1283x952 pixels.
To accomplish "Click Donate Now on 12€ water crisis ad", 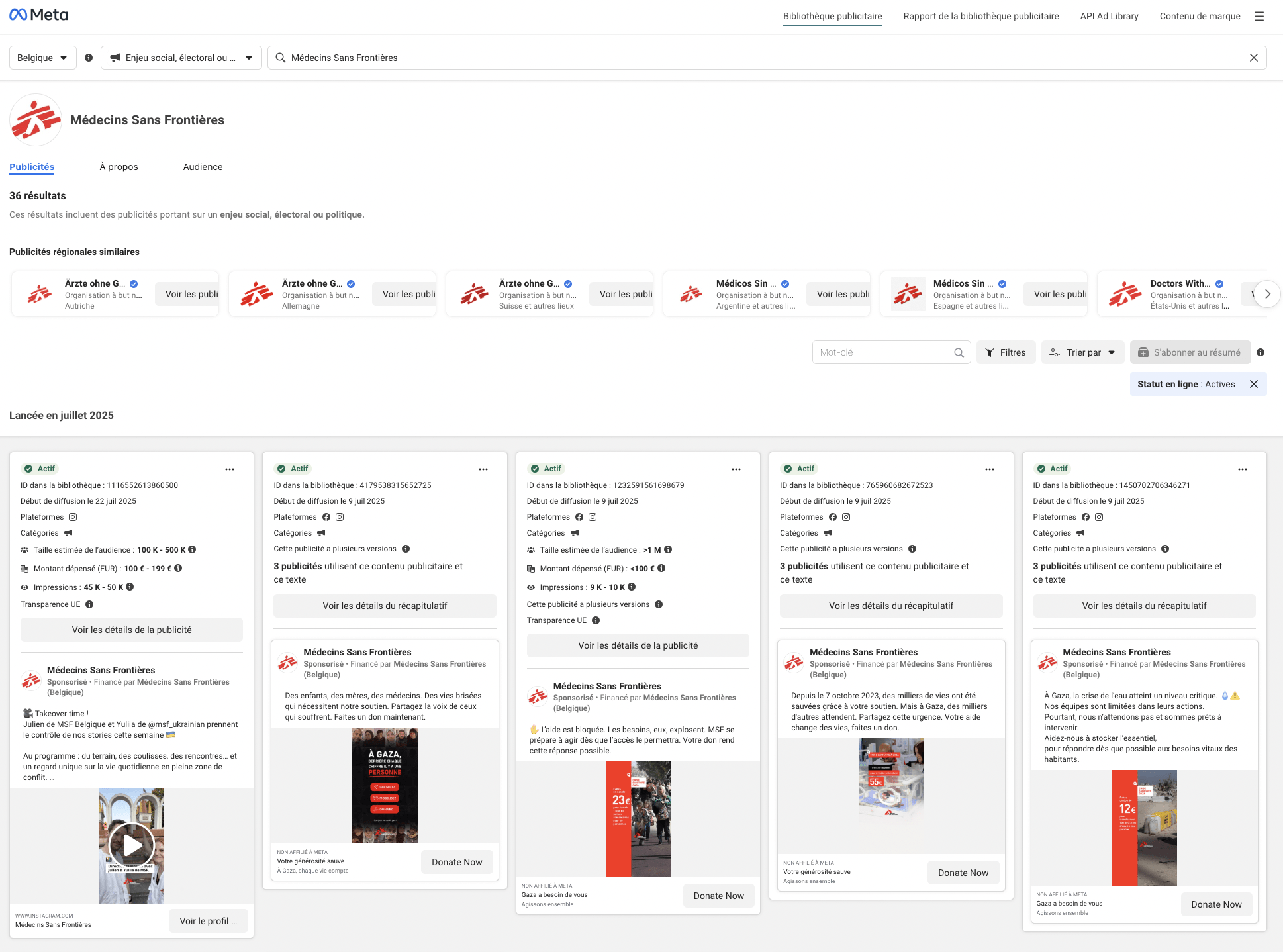I will tap(1216, 904).
